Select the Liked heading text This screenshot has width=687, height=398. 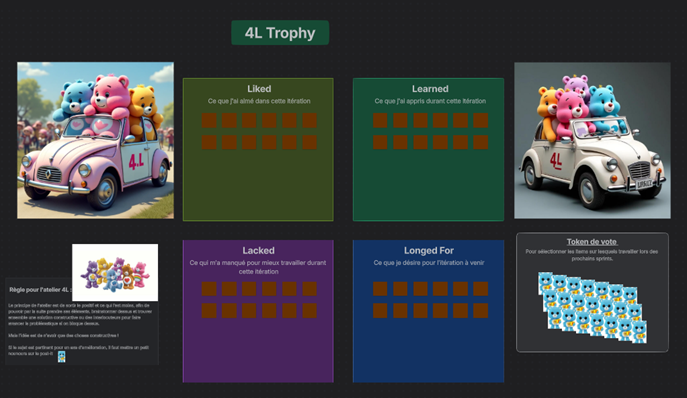259,89
